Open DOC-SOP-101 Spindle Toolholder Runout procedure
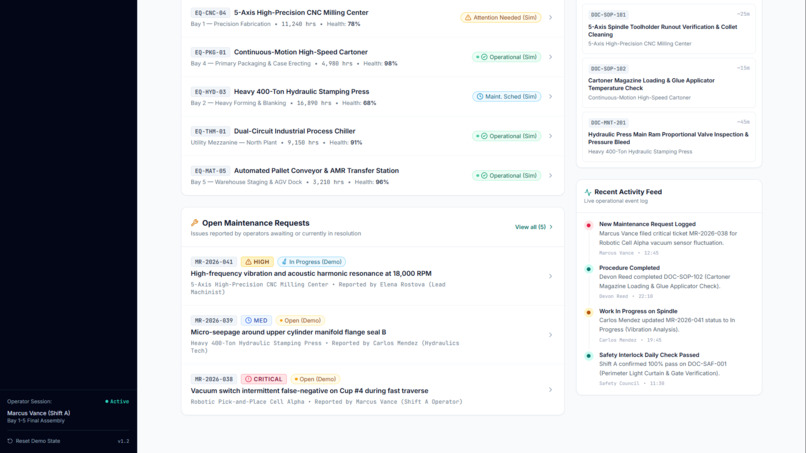The width and height of the screenshot is (806, 453). (x=669, y=29)
